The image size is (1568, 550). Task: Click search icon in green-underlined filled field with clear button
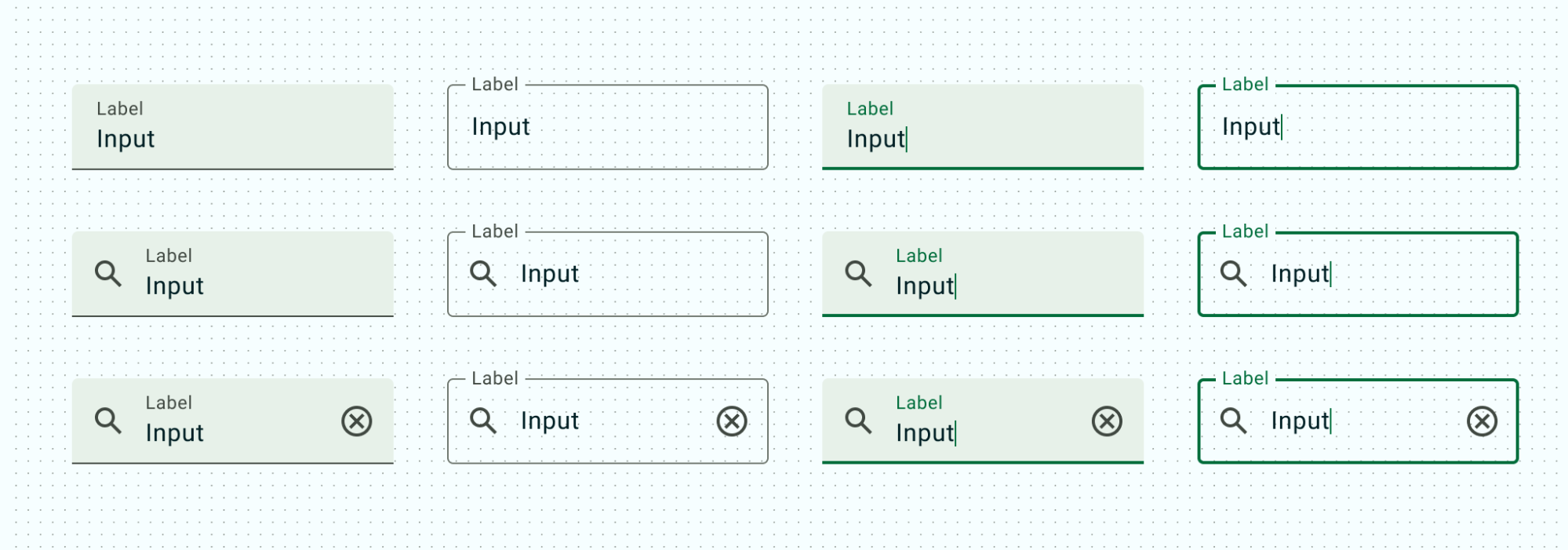pos(858,421)
